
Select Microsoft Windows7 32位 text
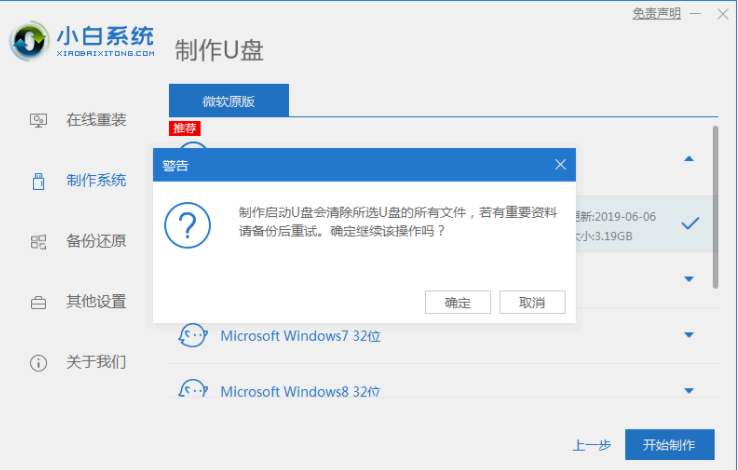coord(300,336)
